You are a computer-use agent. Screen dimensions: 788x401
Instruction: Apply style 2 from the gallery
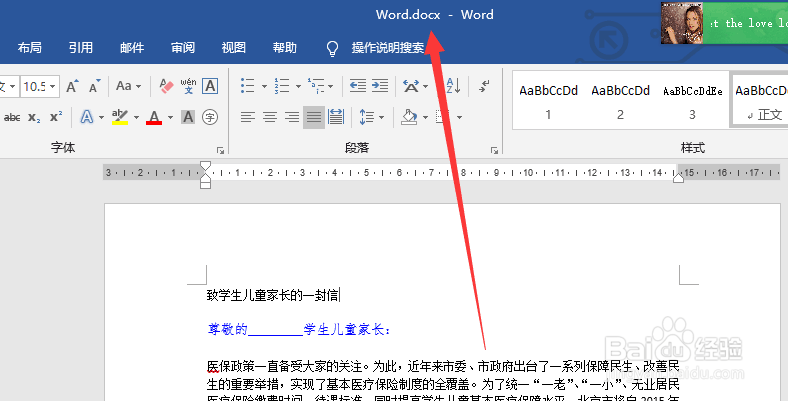(620, 101)
